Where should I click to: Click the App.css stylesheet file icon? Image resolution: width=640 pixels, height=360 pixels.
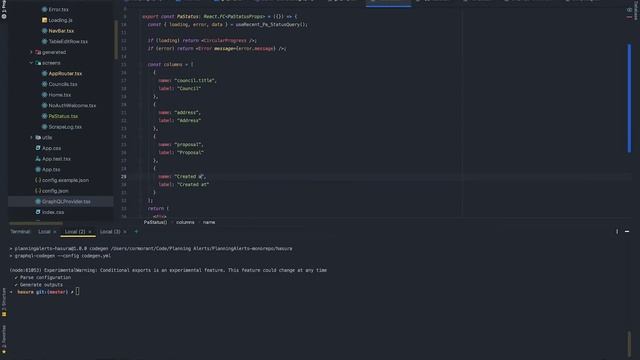tap(38, 148)
